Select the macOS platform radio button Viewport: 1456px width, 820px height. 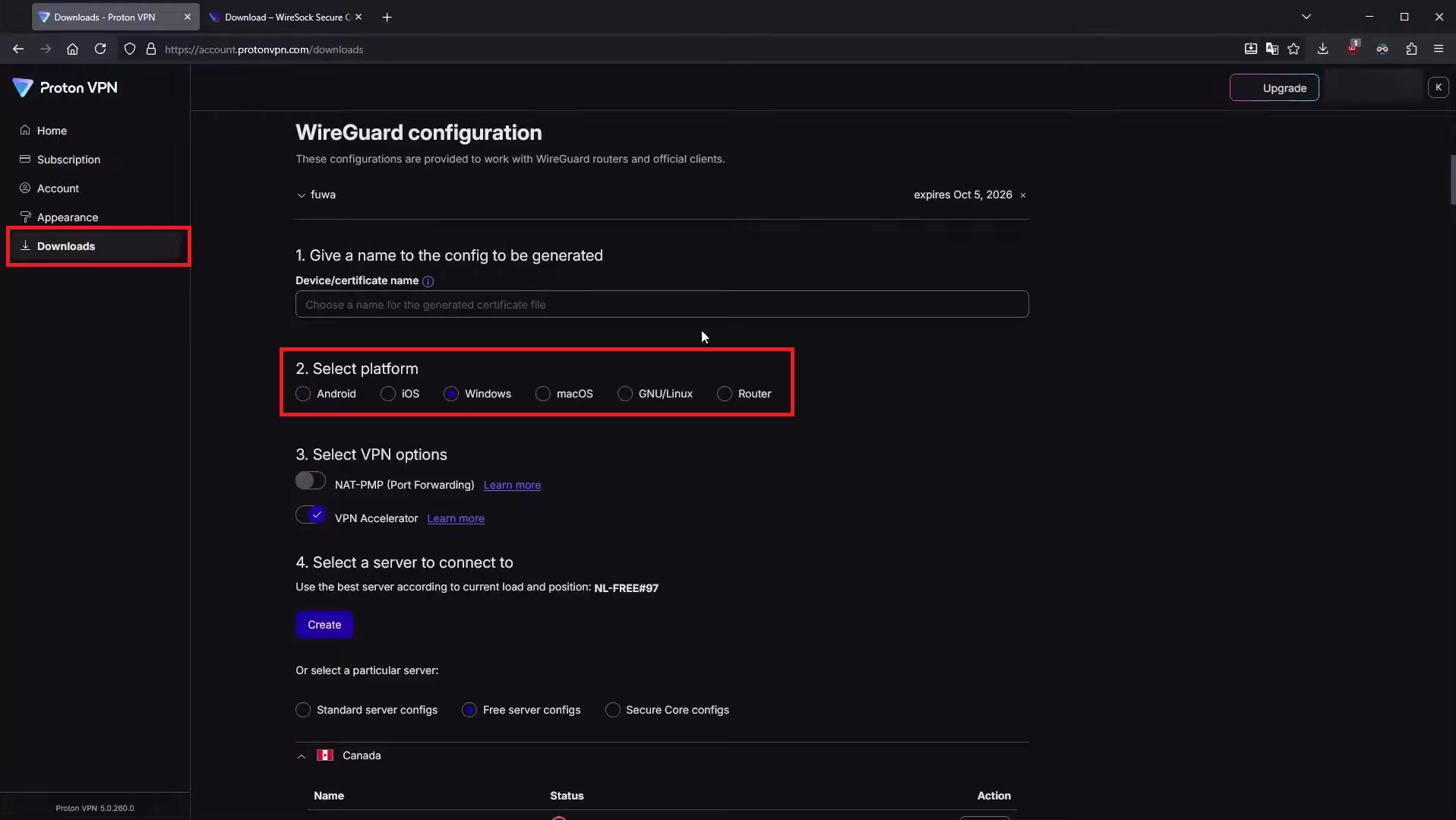click(x=542, y=394)
